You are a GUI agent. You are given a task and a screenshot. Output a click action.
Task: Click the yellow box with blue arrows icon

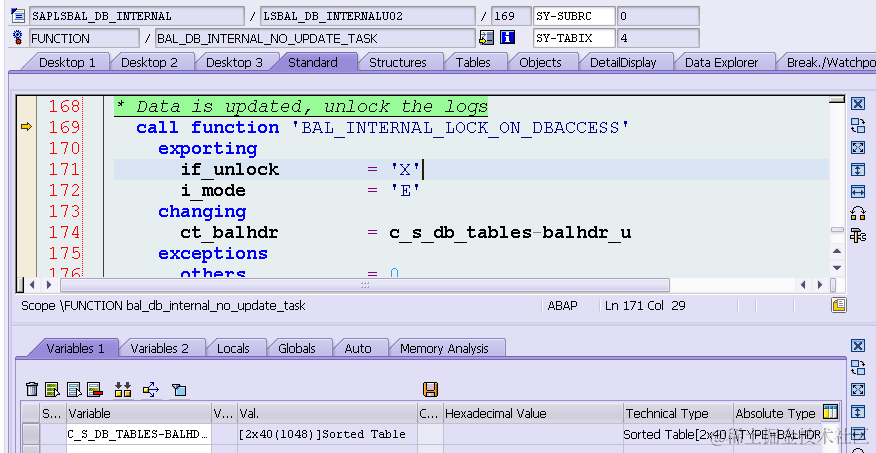point(151,389)
